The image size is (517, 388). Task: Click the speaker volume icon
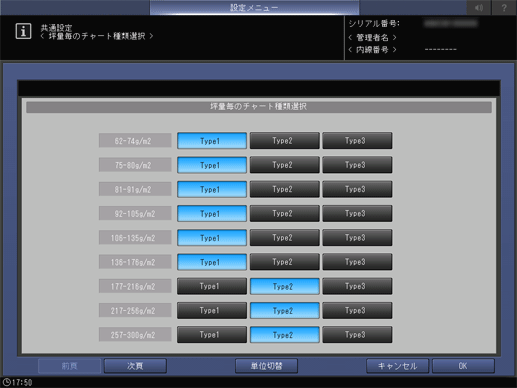(x=479, y=7)
